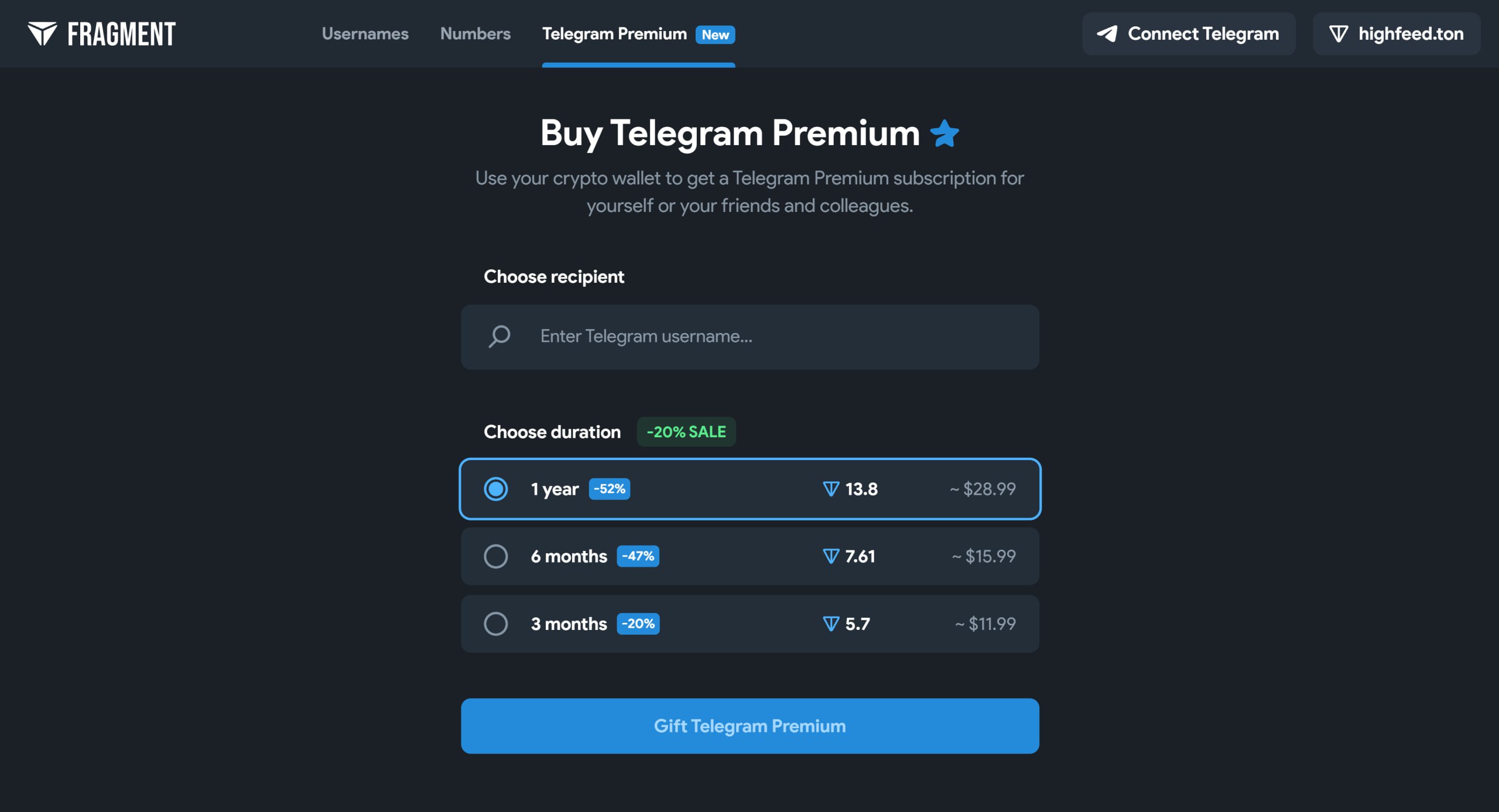The height and width of the screenshot is (812, 1499).
Task: Click the blue Premium star icon
Action: point(944,133)
